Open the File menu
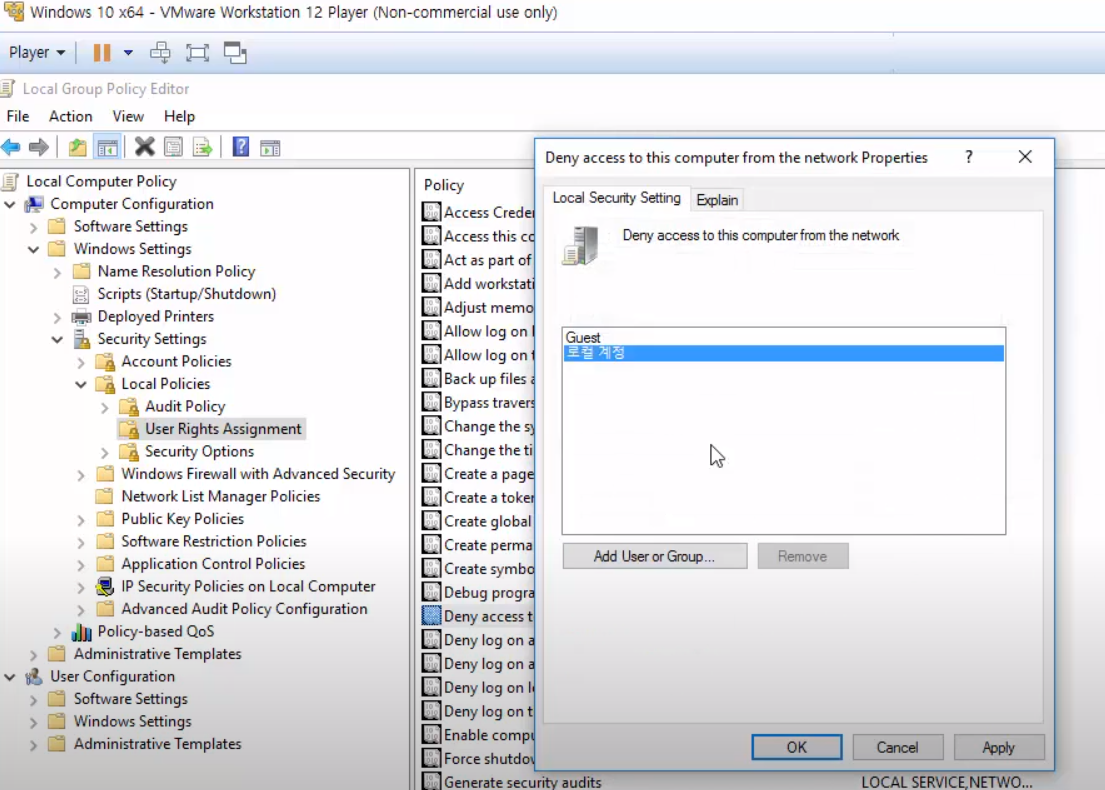The width and height of the screenshot is (1105, 790). (x=18, y=116)
